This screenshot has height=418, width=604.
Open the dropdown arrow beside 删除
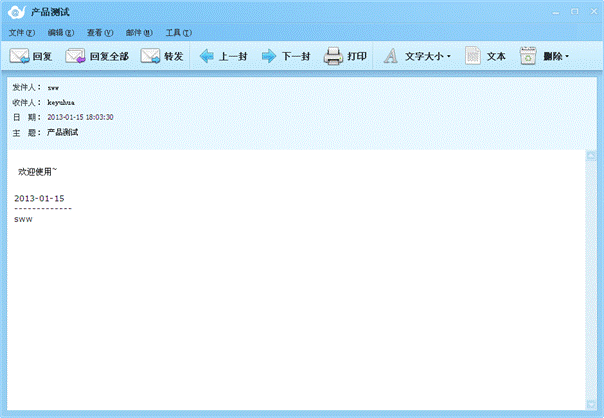tap(568, 57)
